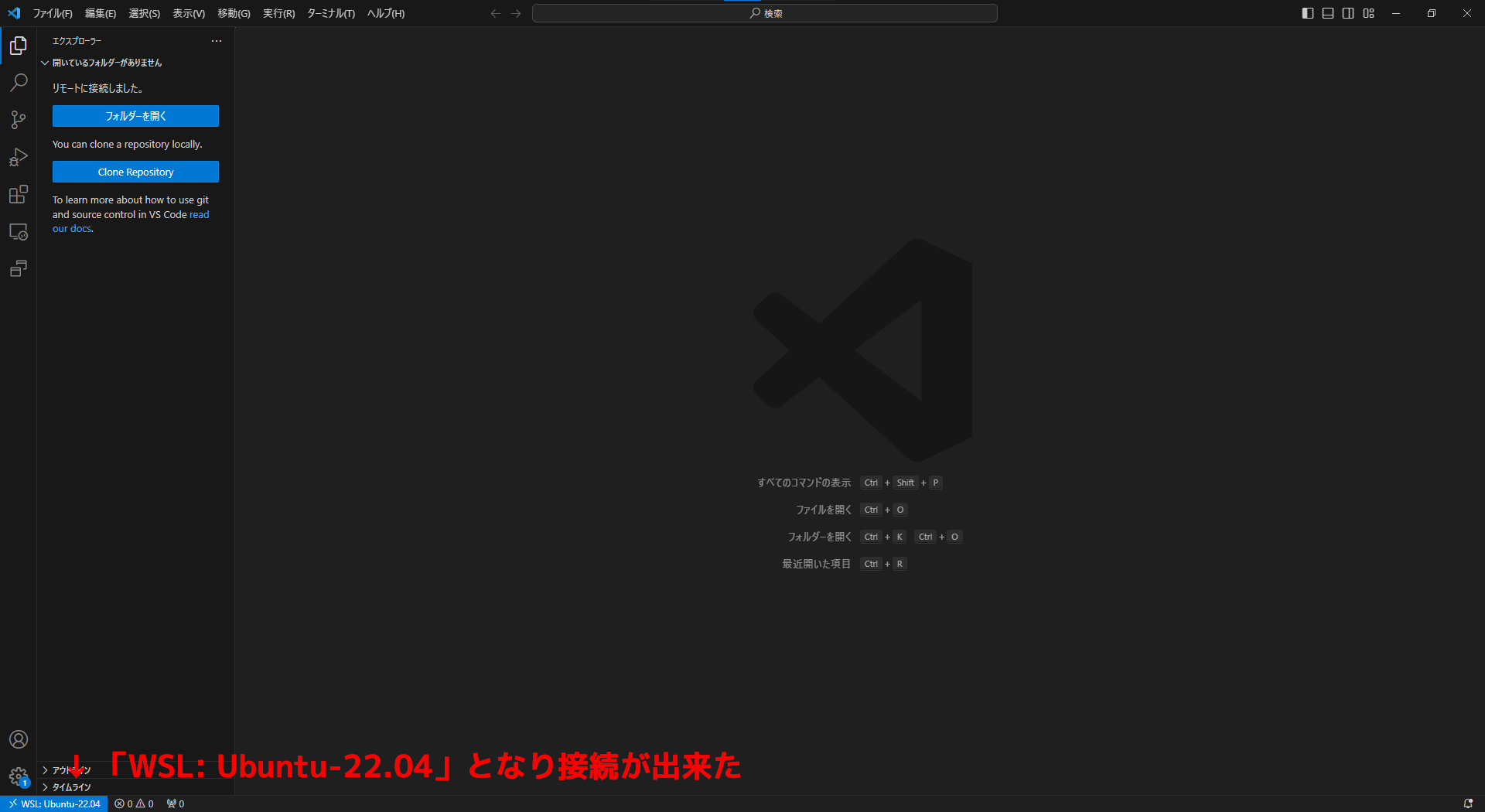Click the search box in the title bar
The image size is (1485, 812).
point(764,13)
